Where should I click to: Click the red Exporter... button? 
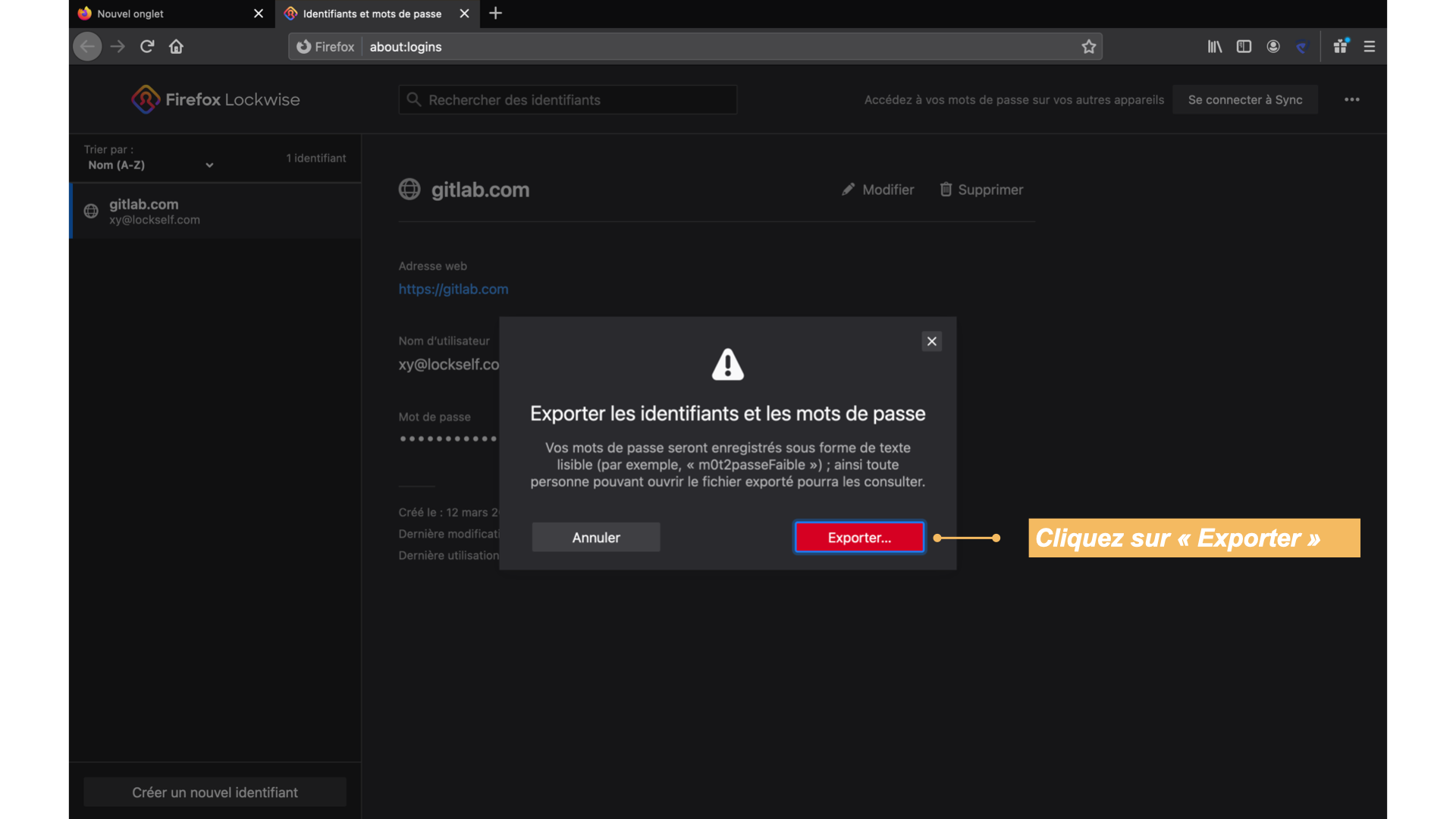coord(859,537)
